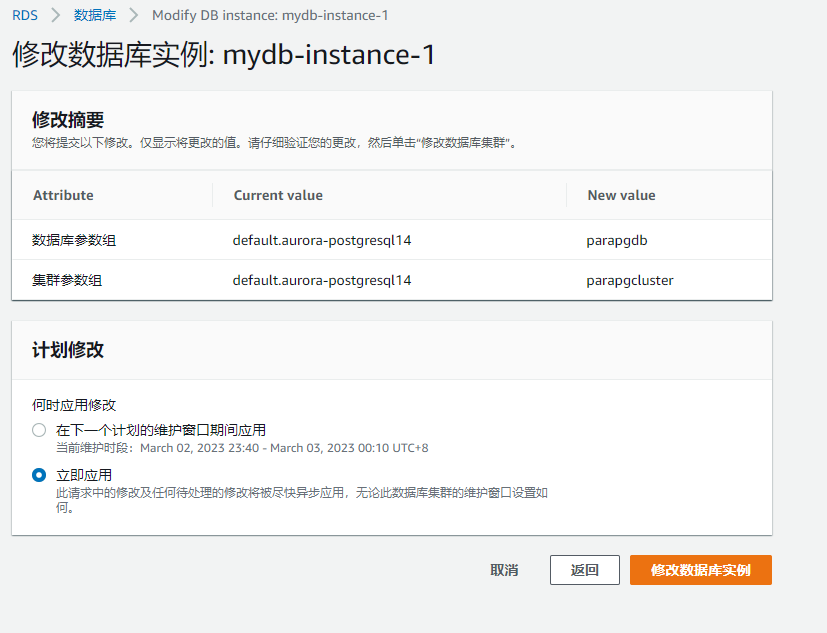Viewport: 827px width, 633px height.
Task: Click breadcrumb text Modify DB instance: mydb-instance-1
Action: tap(270, 15)
